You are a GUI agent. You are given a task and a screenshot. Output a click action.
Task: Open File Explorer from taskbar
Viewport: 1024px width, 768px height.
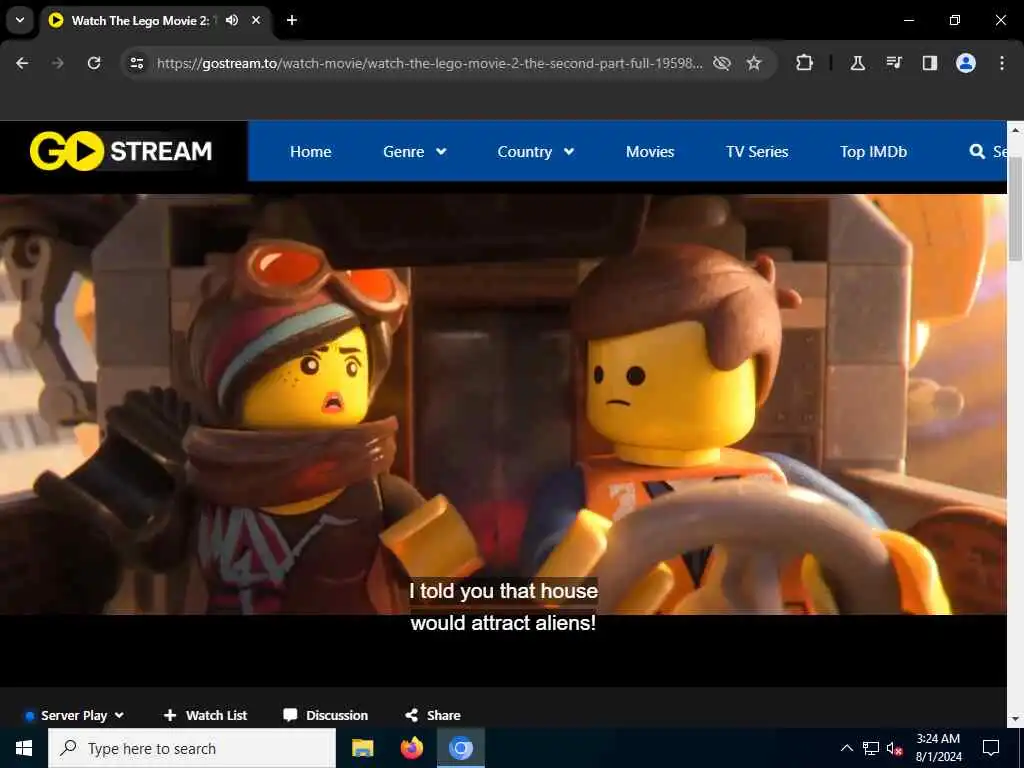pos(362,748)
